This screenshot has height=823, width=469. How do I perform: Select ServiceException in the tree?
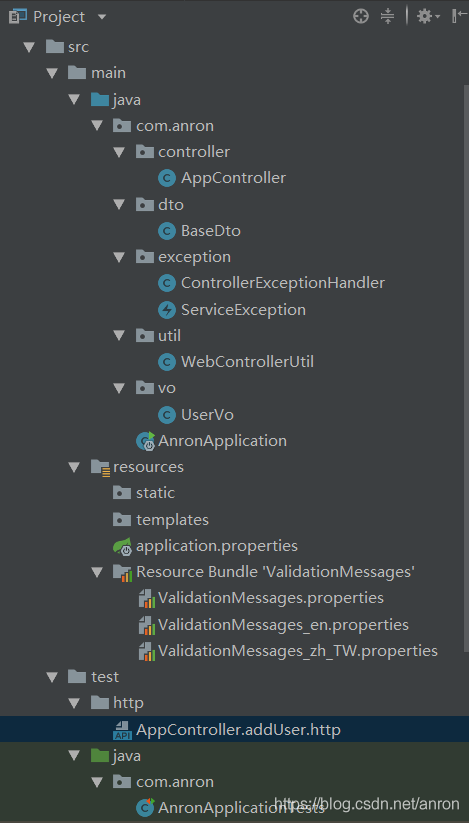tap(243, 310)
